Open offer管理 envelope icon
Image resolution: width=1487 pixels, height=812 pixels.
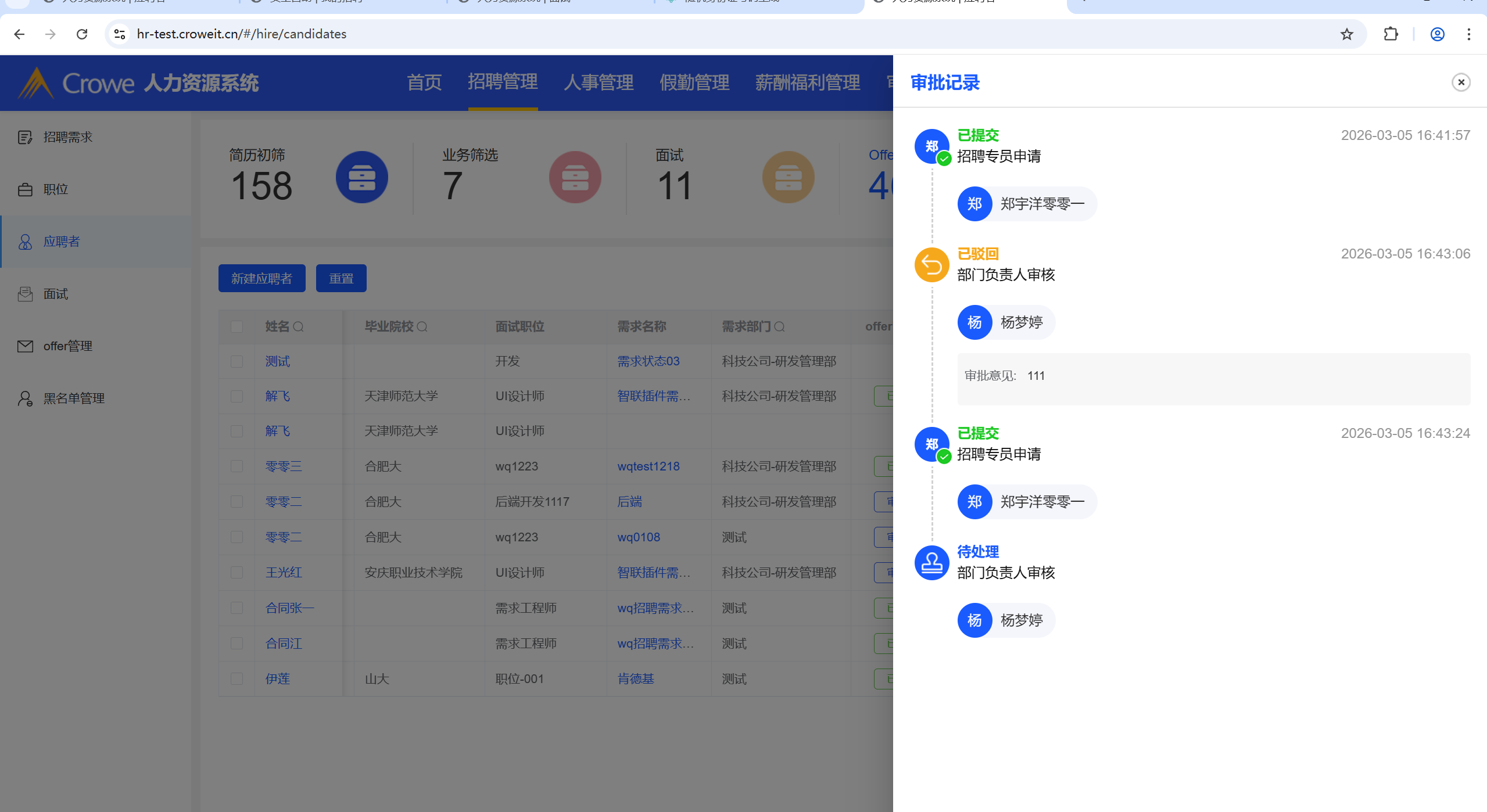pos(25,346)
